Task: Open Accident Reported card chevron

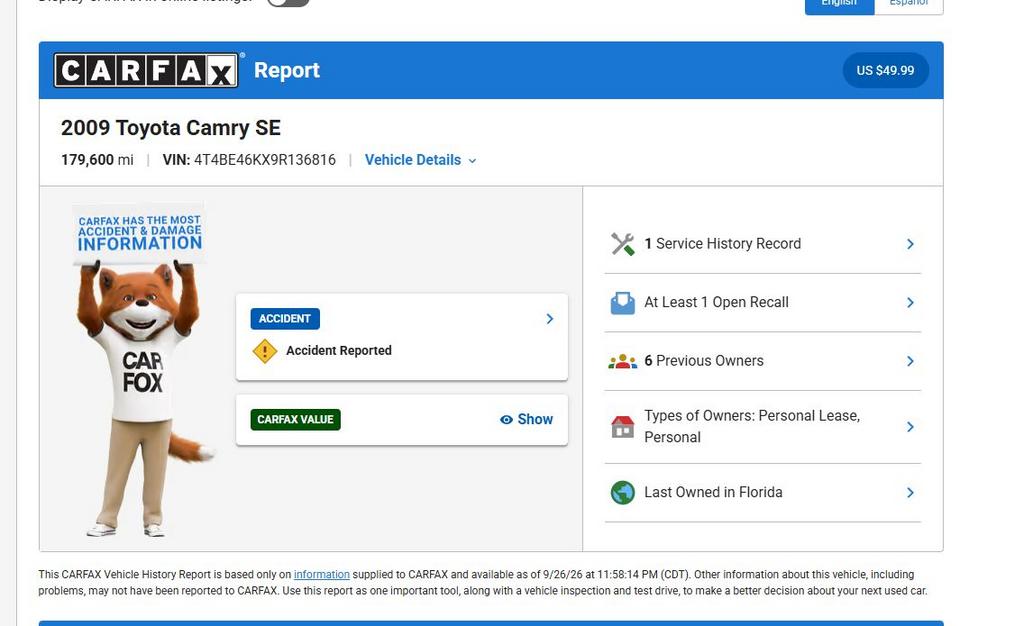Action: pyautogui.click(x=550, y=319)
